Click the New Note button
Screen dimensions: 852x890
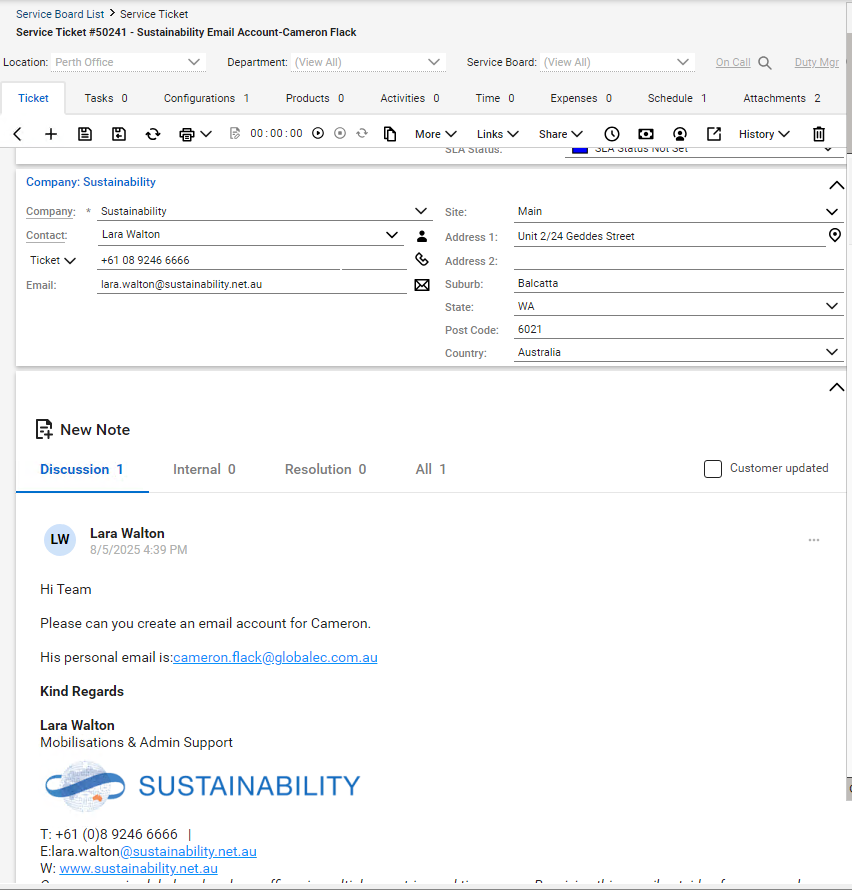[x=83, y=430]
